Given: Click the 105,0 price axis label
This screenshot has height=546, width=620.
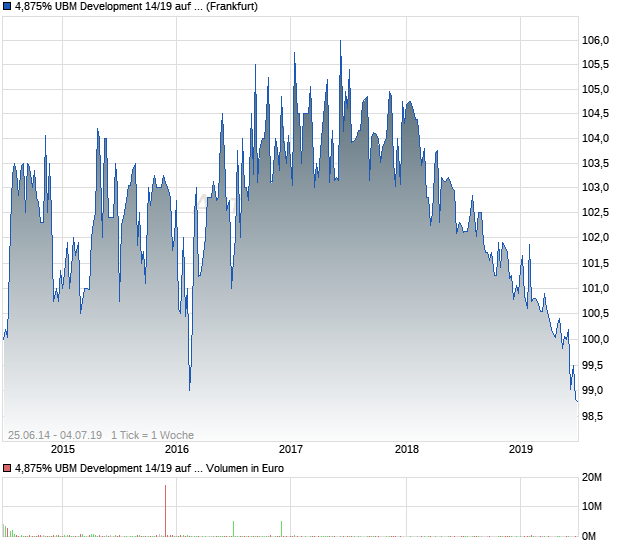Looking at the screenshot, I should click(x=595, y=89).
